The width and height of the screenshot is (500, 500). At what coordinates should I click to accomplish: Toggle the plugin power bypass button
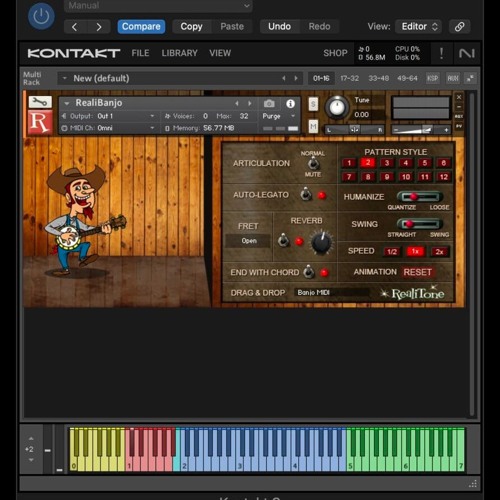[41, 16]
